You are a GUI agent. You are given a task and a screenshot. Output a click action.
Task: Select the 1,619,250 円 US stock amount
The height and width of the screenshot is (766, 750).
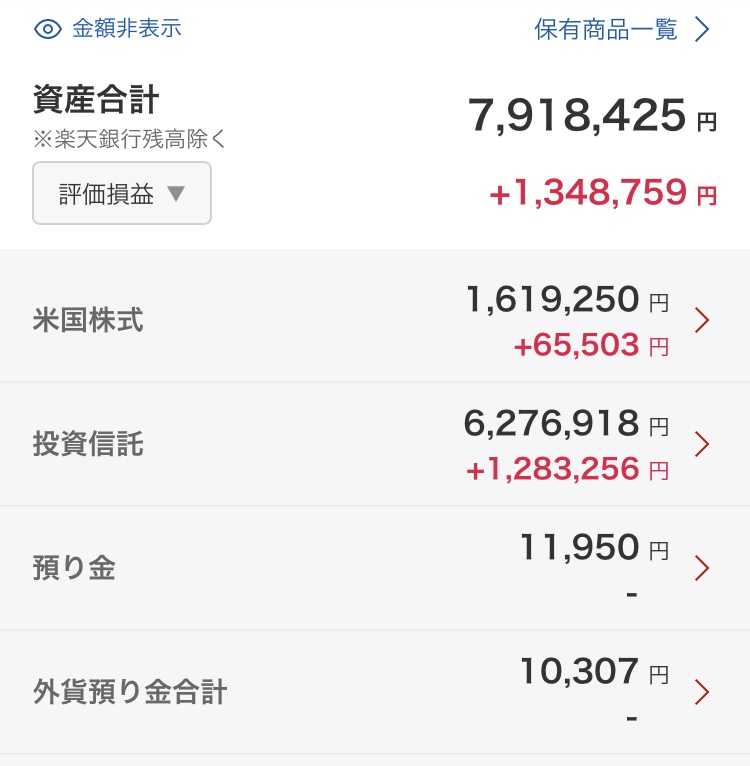[x=567, y=299]
